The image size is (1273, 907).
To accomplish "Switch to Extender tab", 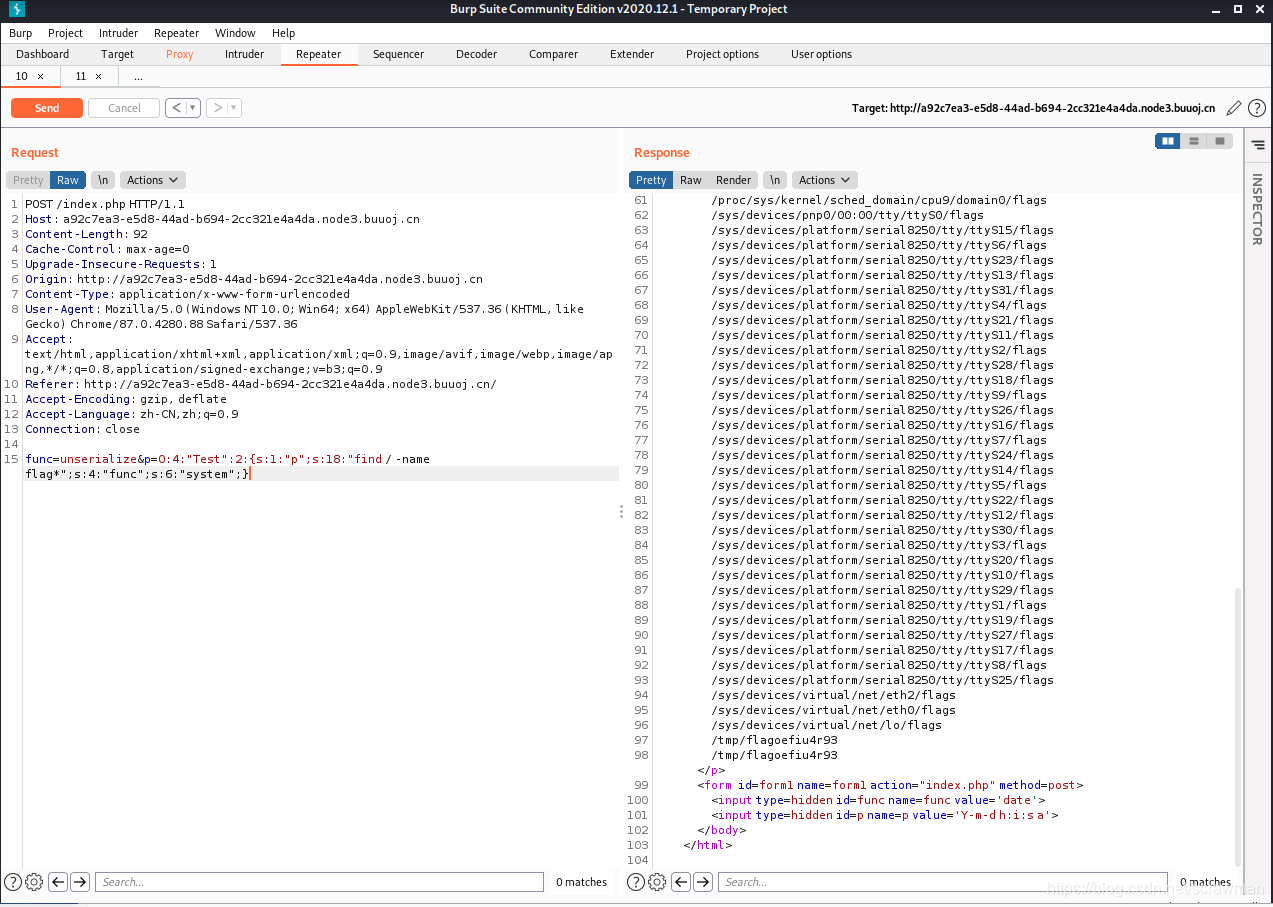I will point(632,54).
